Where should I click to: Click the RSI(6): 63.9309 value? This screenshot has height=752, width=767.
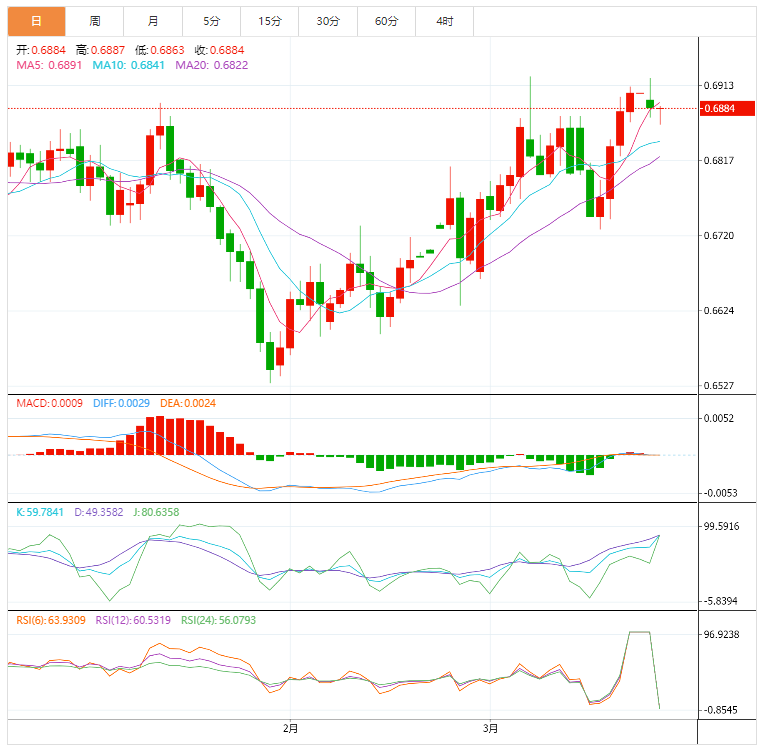pos(51,620)
